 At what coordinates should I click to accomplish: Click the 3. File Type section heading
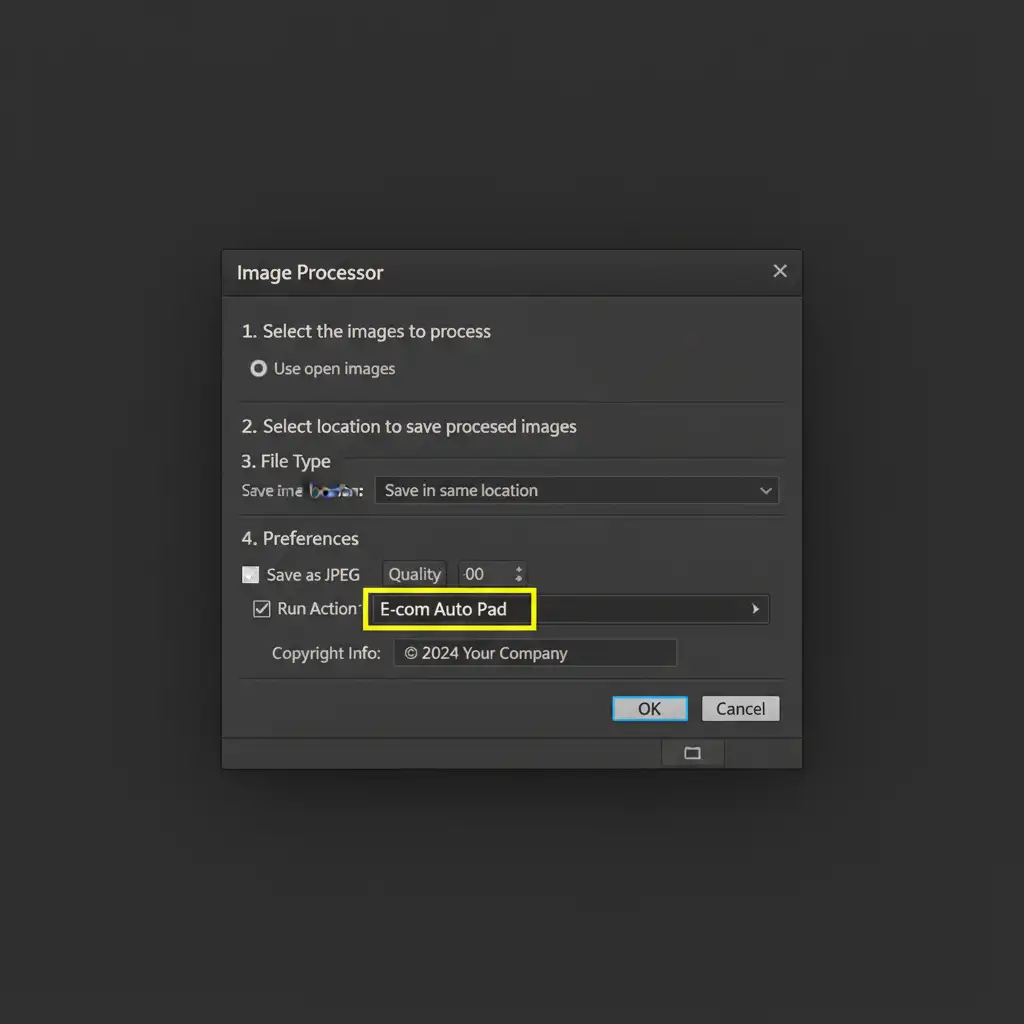(286, 461)
